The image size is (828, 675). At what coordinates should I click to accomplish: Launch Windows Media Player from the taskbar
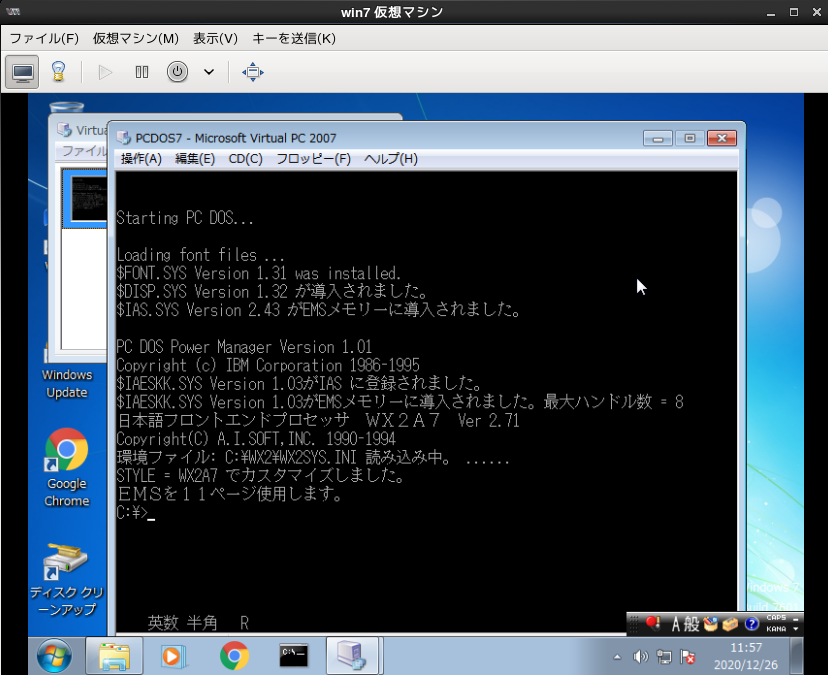[x=172, y=656]
